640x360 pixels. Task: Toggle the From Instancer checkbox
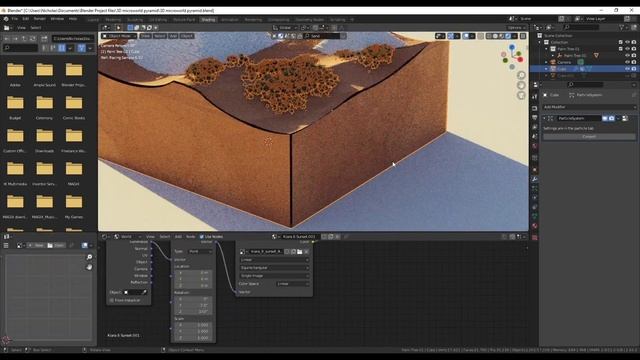[111, 300]
